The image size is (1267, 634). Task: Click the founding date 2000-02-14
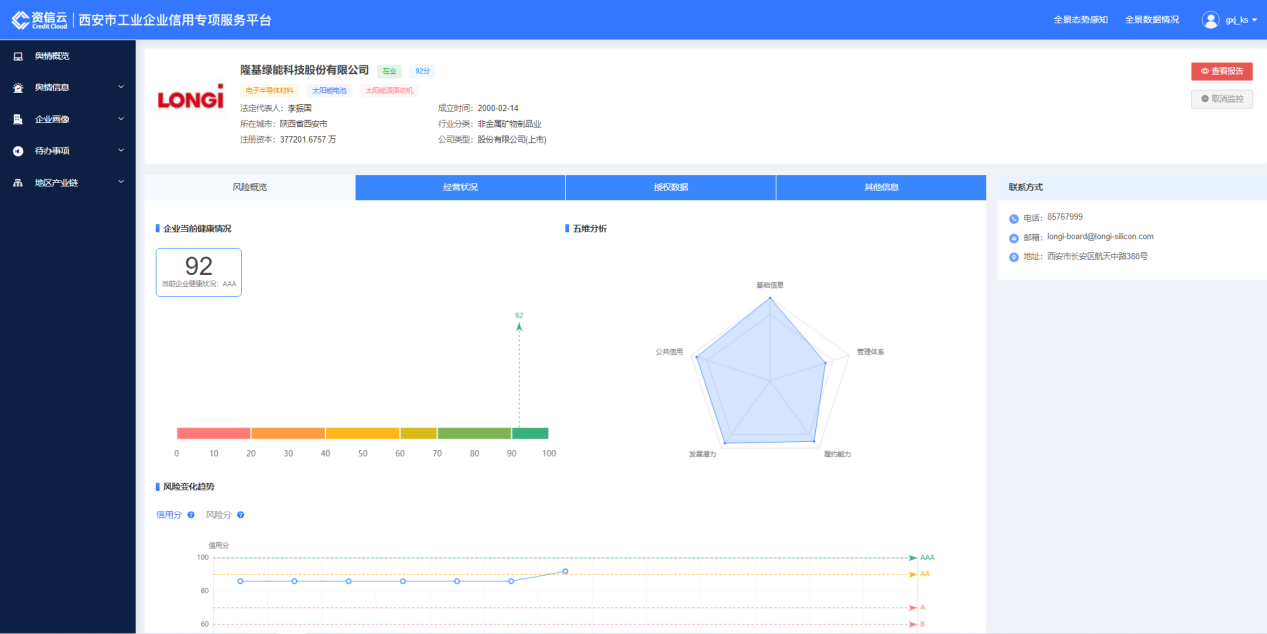(x=498, y=108)
